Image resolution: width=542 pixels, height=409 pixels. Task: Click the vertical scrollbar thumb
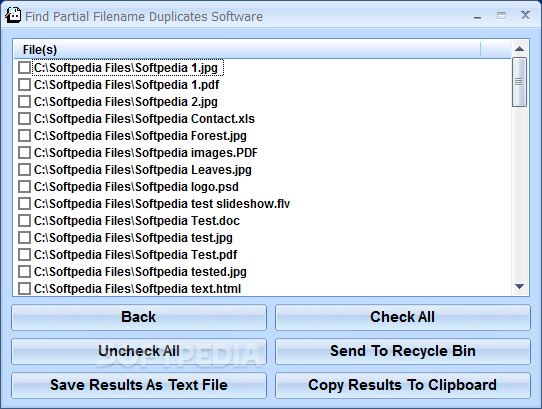(x=520, y=82)
